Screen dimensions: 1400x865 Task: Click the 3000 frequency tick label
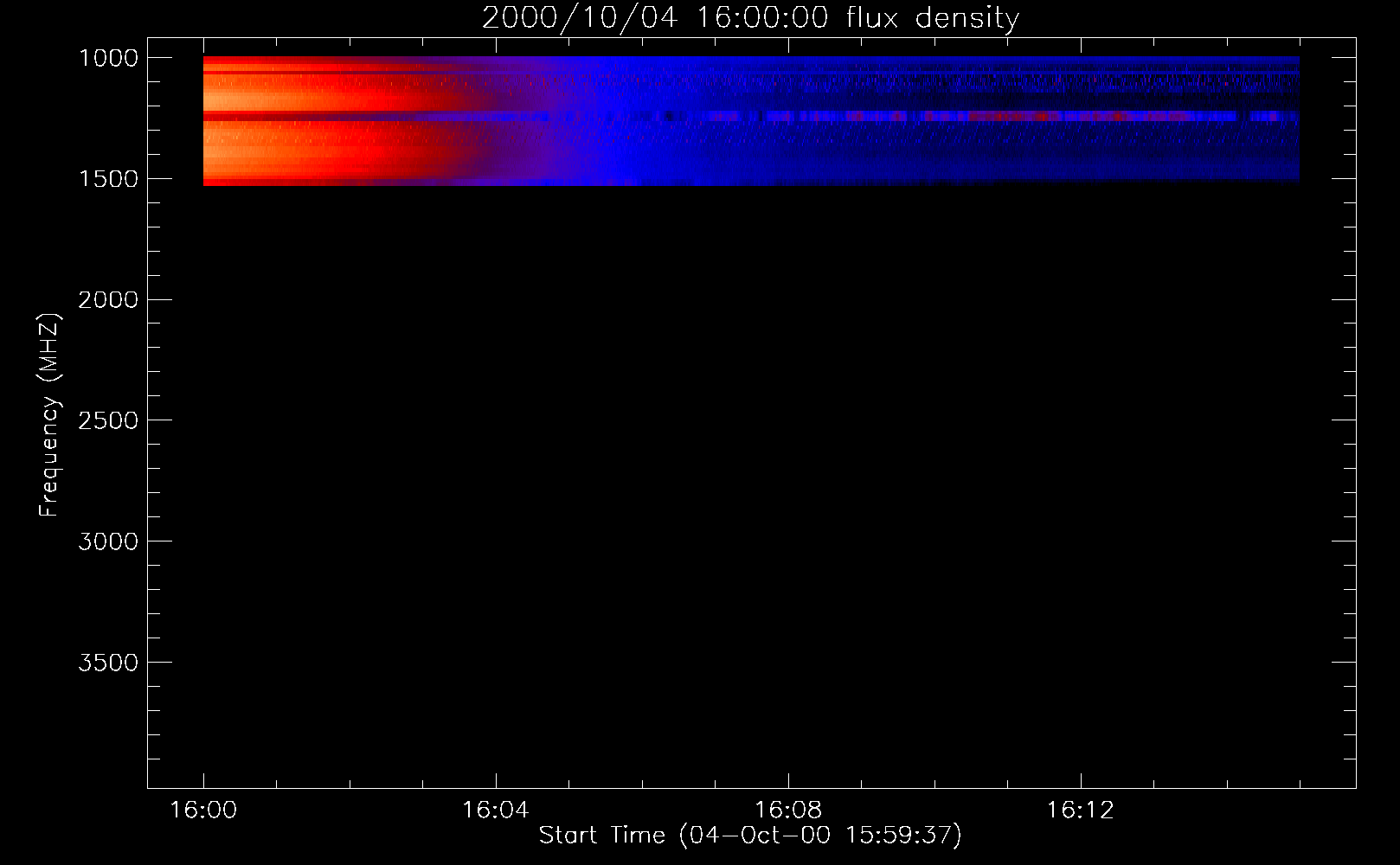point(108,541)
